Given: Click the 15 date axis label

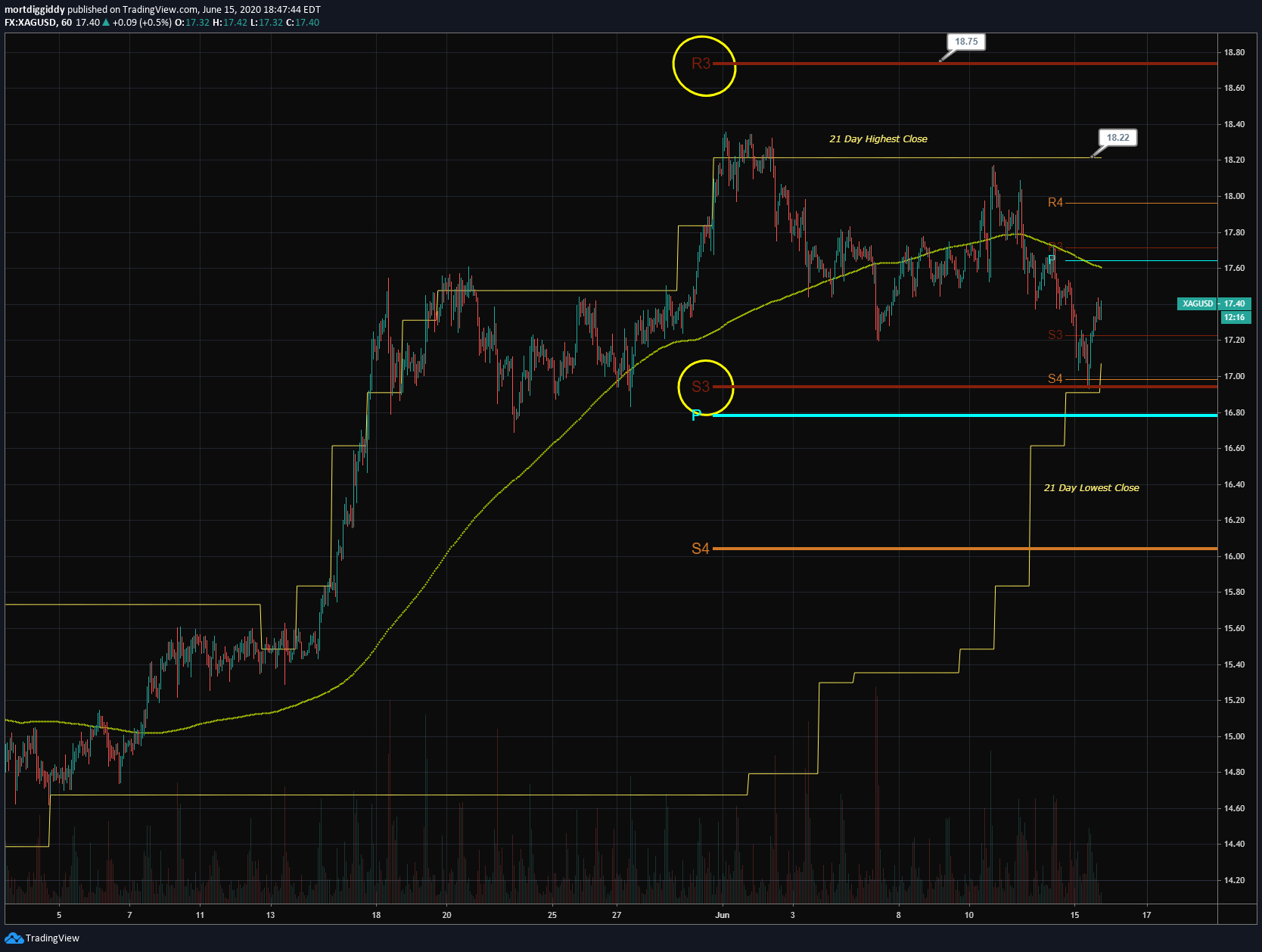Looking at the screenshot, I should pyautogui.click(x=1074, y=915).
